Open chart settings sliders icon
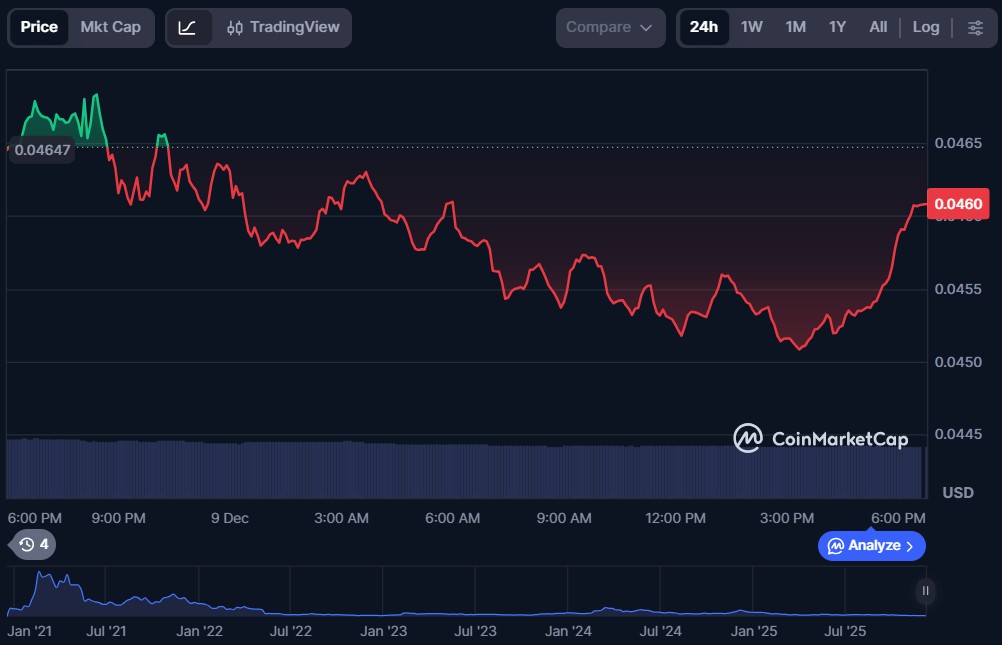 975,27
